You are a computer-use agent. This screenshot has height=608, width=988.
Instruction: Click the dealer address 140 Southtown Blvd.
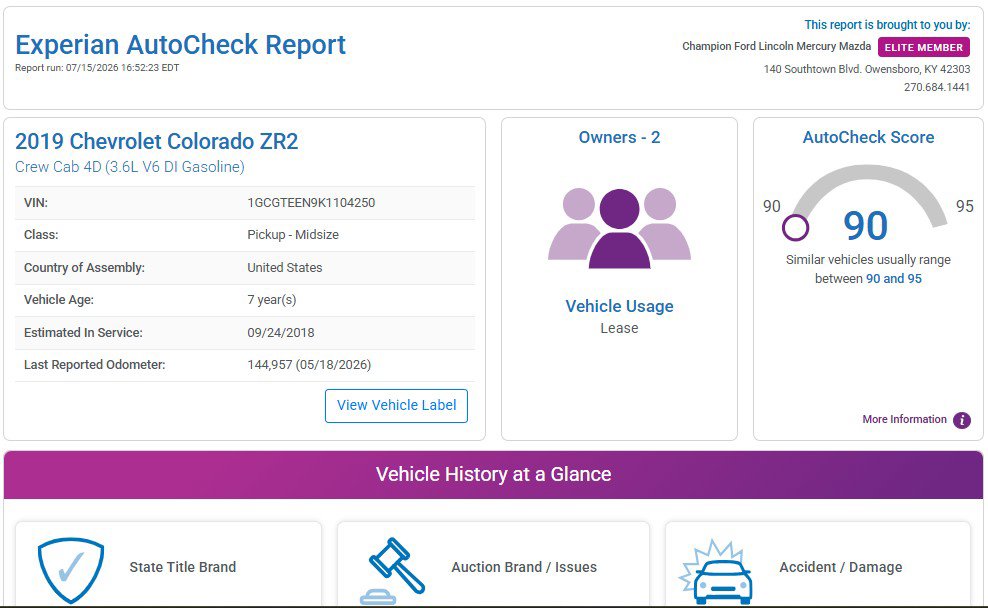pyautogui.click(x=867, y=69)
